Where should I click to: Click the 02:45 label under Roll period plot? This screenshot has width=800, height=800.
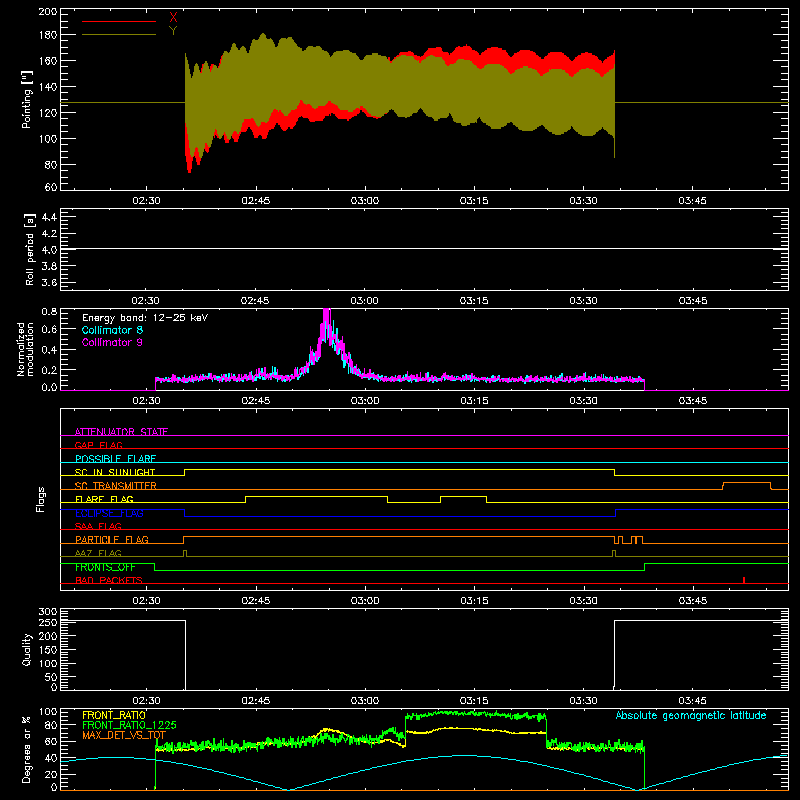tap(255, 301)
